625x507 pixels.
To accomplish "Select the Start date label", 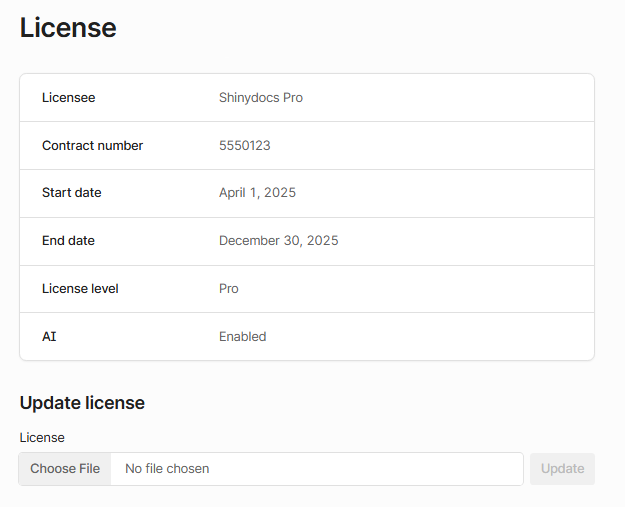I will (71, 193).
